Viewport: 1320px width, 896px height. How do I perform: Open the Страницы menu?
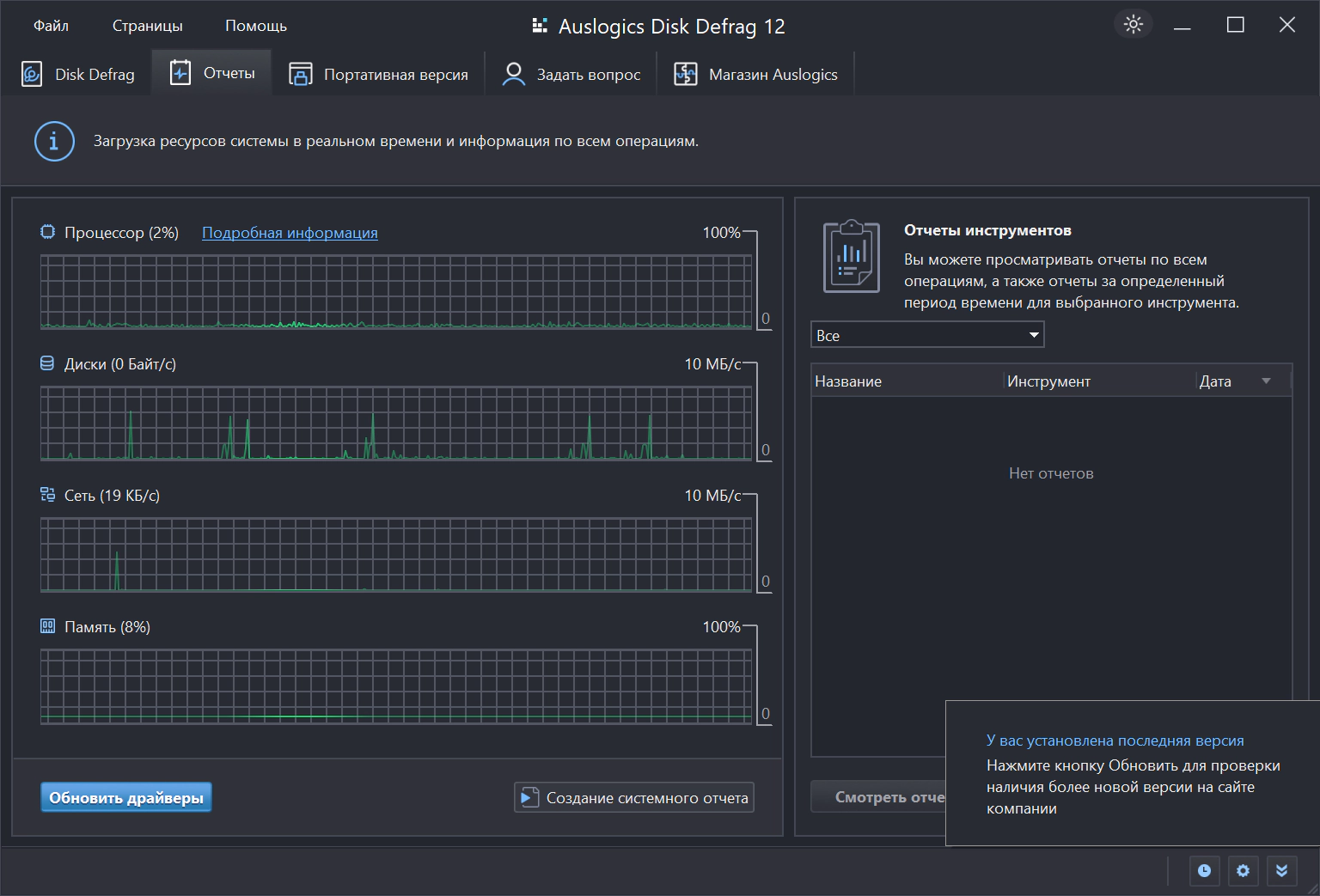[x=148, y=26]
